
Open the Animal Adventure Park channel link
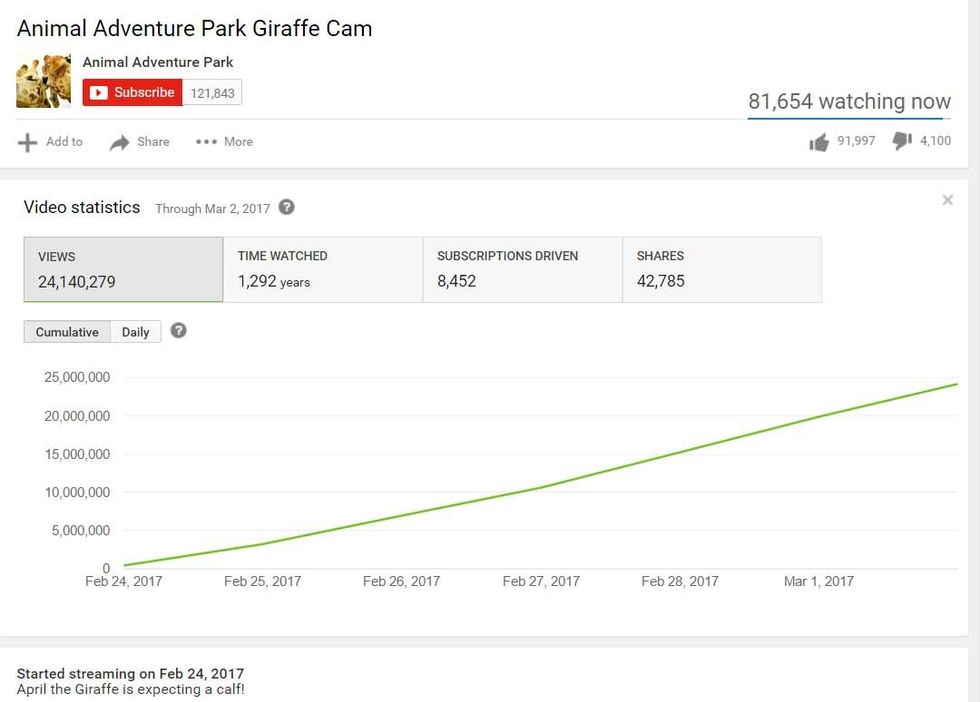(157, 62)
